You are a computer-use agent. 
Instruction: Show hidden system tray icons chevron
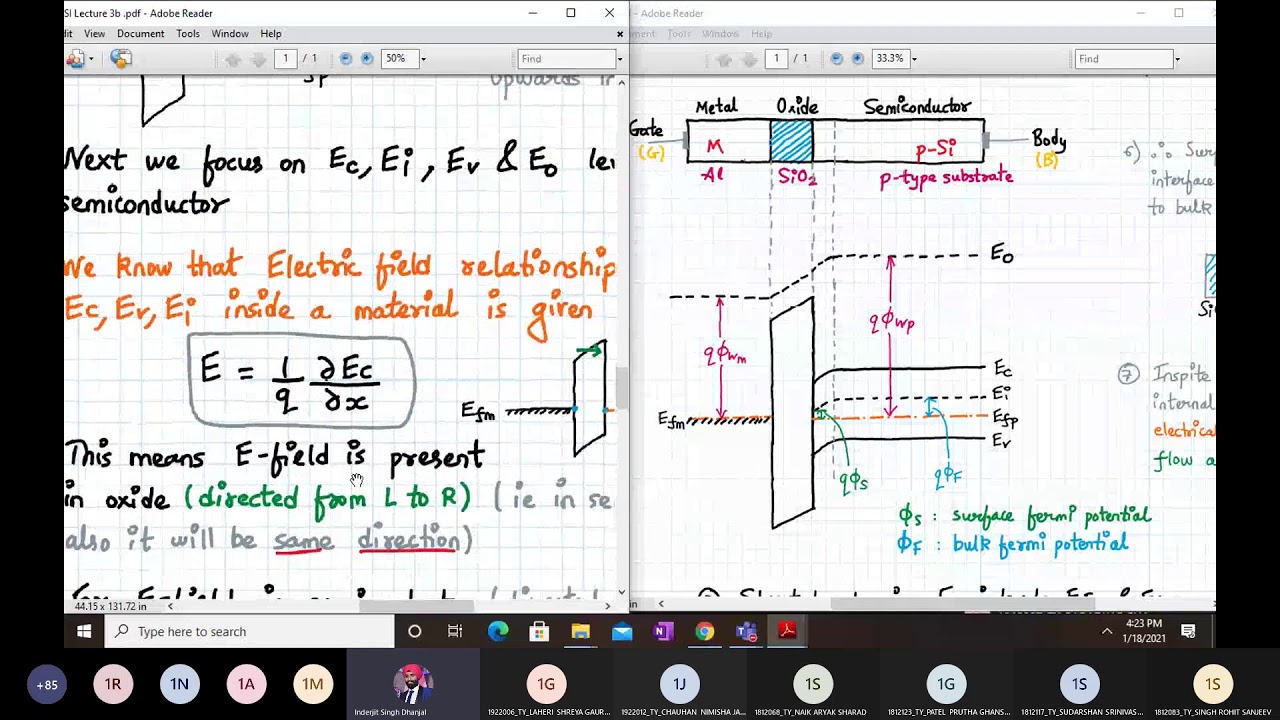click(x=1107, y=631)
